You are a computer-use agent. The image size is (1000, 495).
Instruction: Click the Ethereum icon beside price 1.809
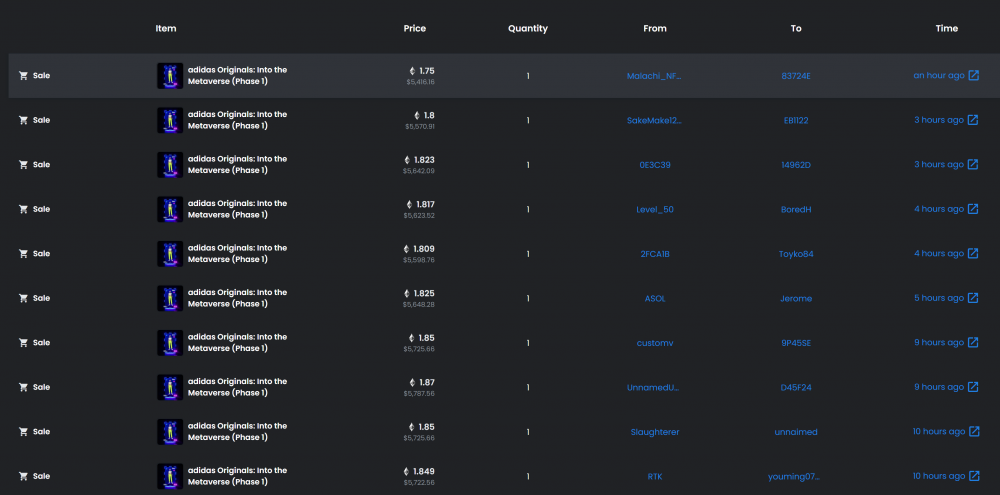(407, 249)
